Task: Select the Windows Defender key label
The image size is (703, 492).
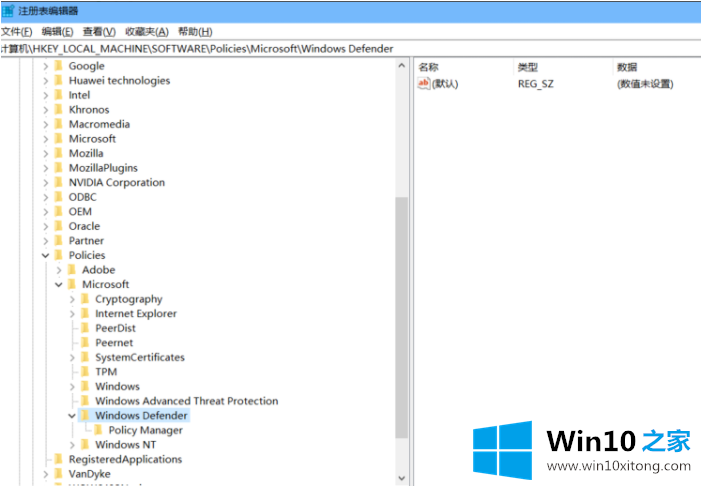Action: 141,416
